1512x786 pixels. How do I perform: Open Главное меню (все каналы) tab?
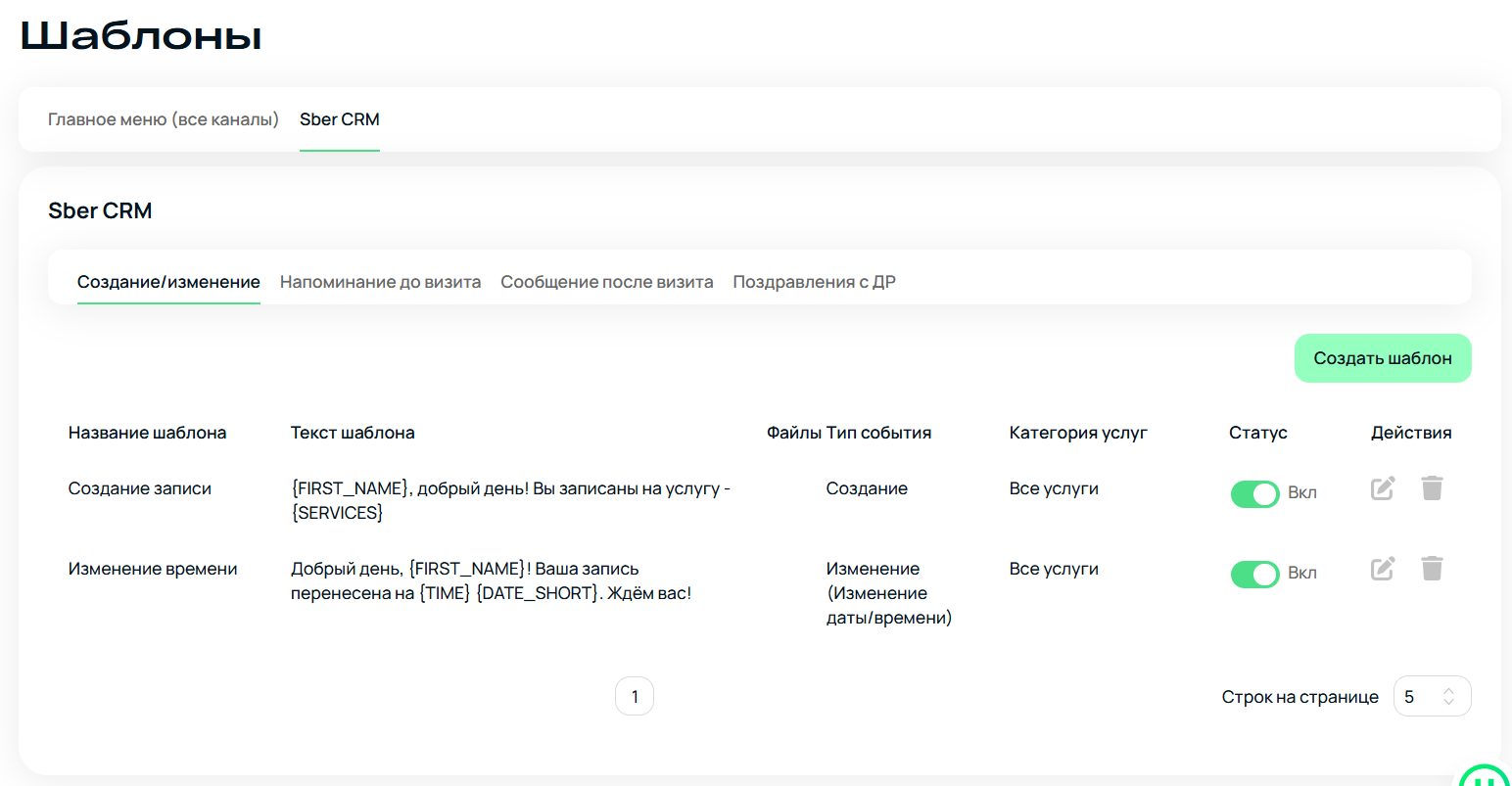click(164, 119)
